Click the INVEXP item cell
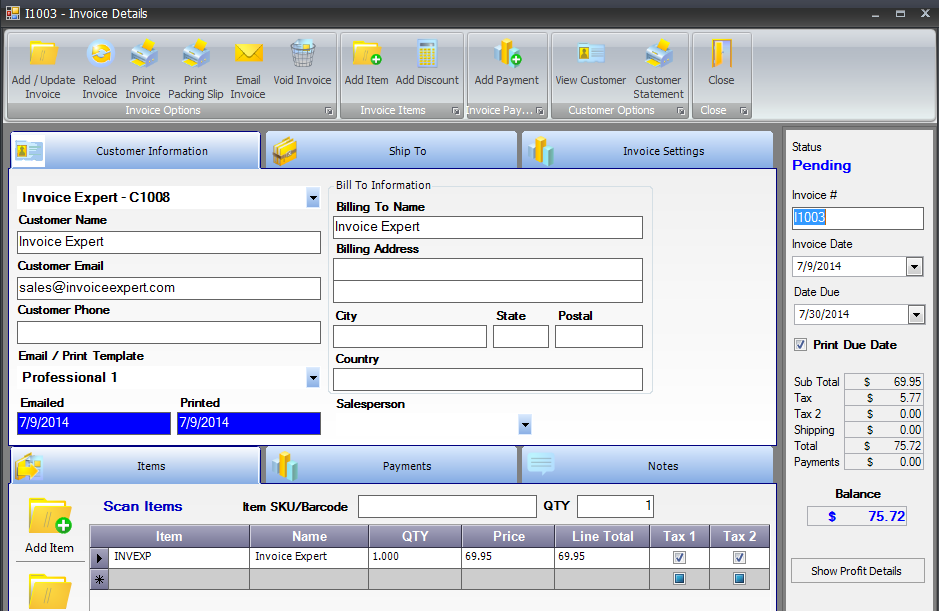 (x=179, y=558)
